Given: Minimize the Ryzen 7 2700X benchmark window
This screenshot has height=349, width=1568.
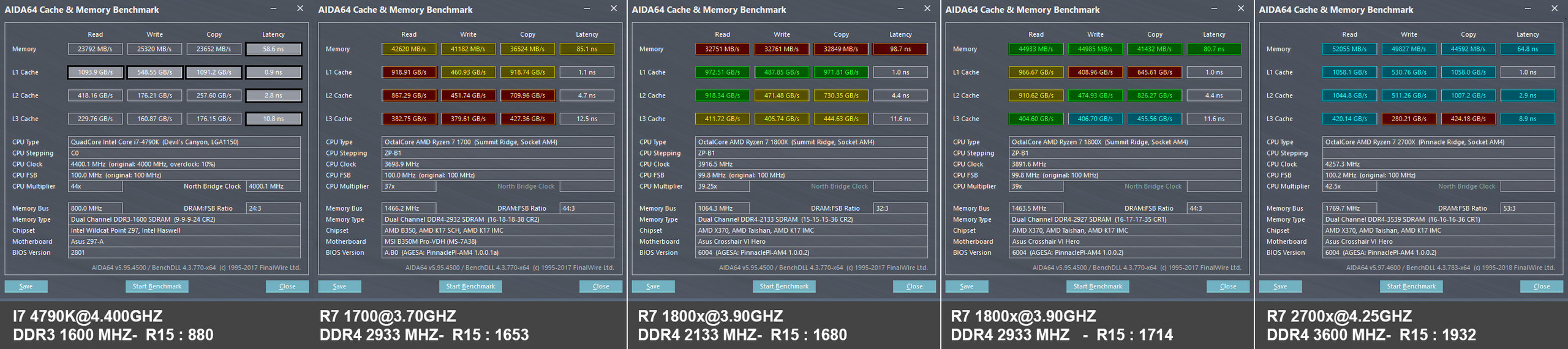Looking at the screenshot, I should pyautogui.click(x=1528, y=9).
